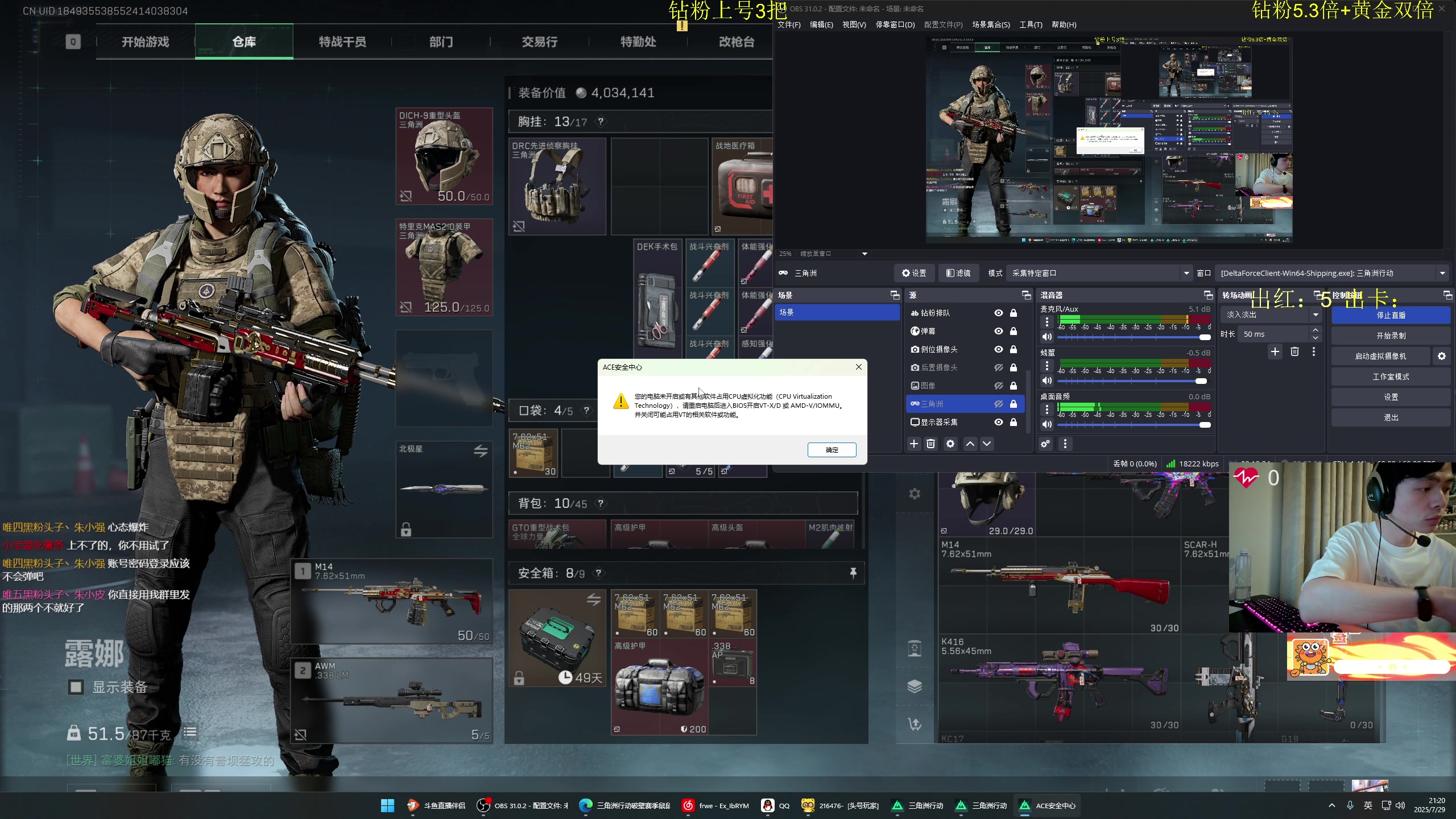Open advanced audio properties in mixer

point(1045,444)
